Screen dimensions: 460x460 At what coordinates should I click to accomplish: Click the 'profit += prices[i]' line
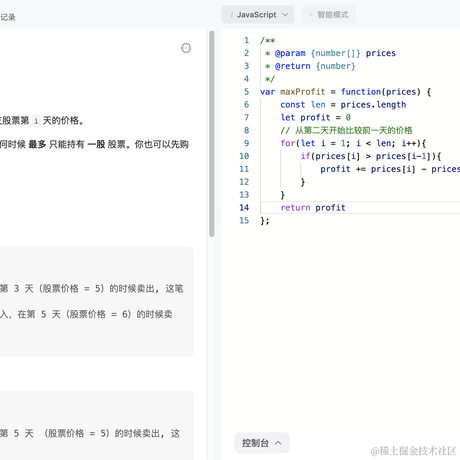[x=390, y=169]
